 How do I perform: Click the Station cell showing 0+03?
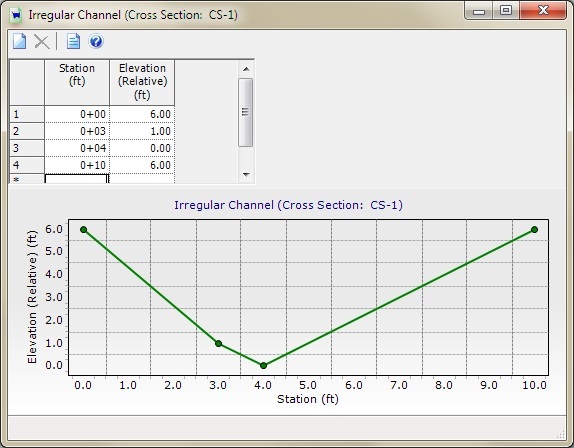77,131
